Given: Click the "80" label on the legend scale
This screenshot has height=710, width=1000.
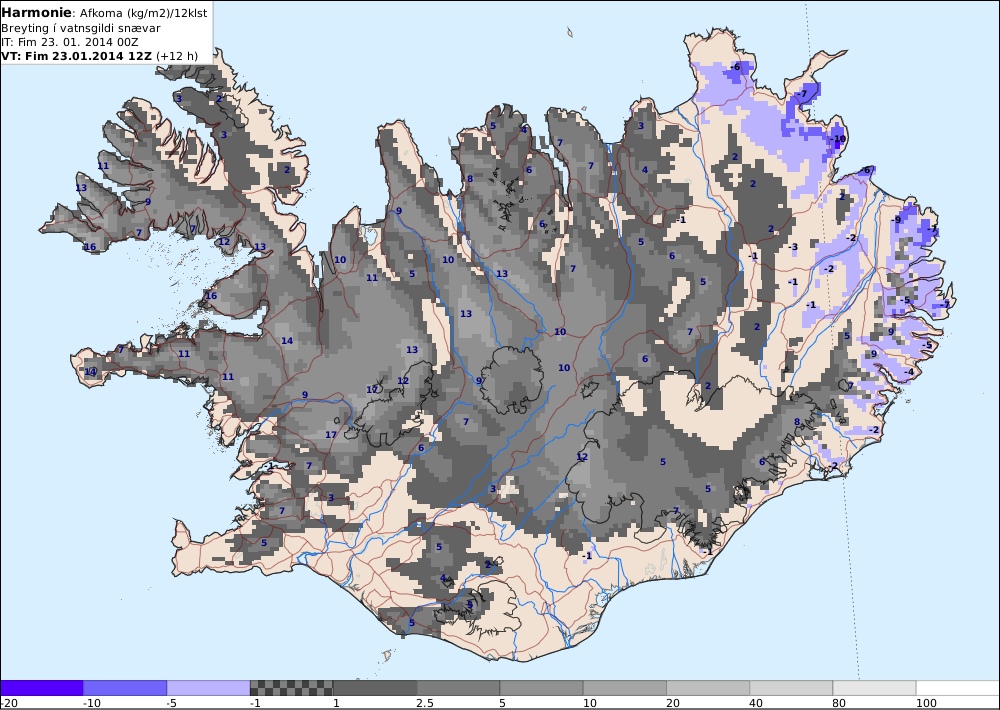Looking at the screenshot, I should click(x=840, y=703).
